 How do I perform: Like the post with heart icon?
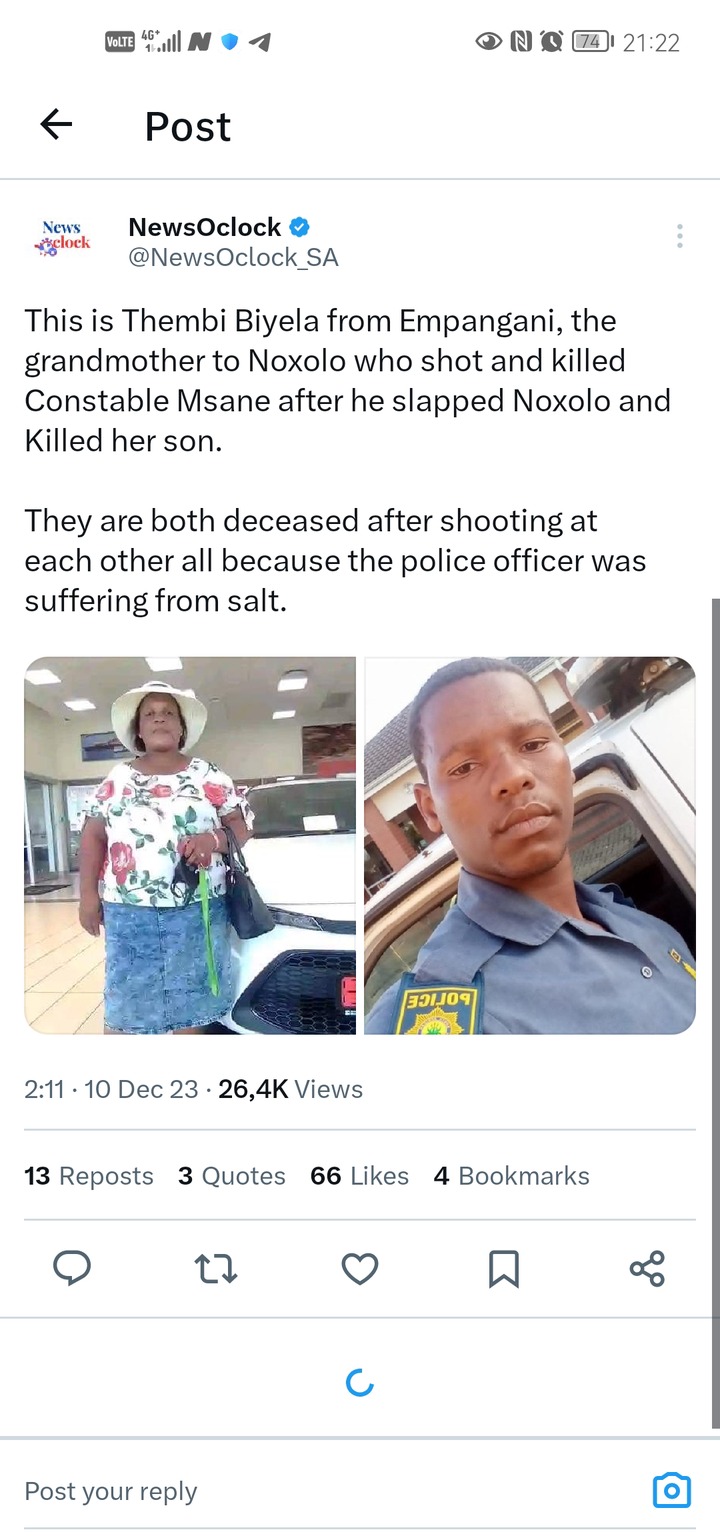coord(360,1269)
